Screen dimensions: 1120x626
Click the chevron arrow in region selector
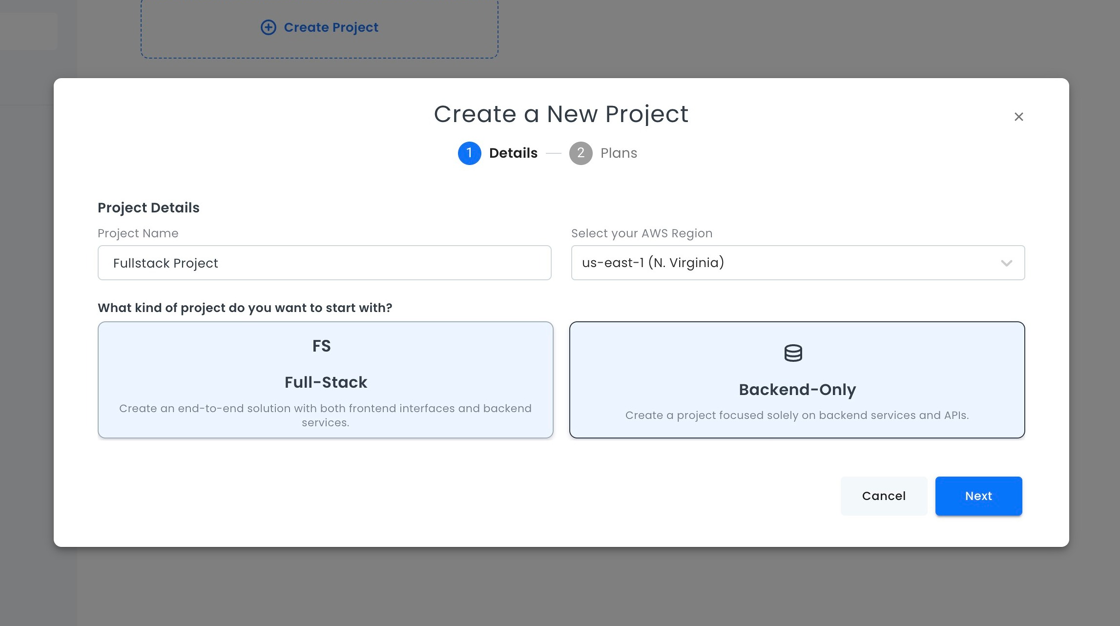(x=1006, y=263)
